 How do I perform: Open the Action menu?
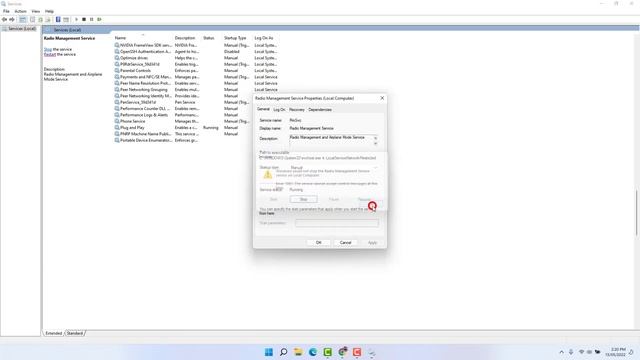click(x=20, y=11)
